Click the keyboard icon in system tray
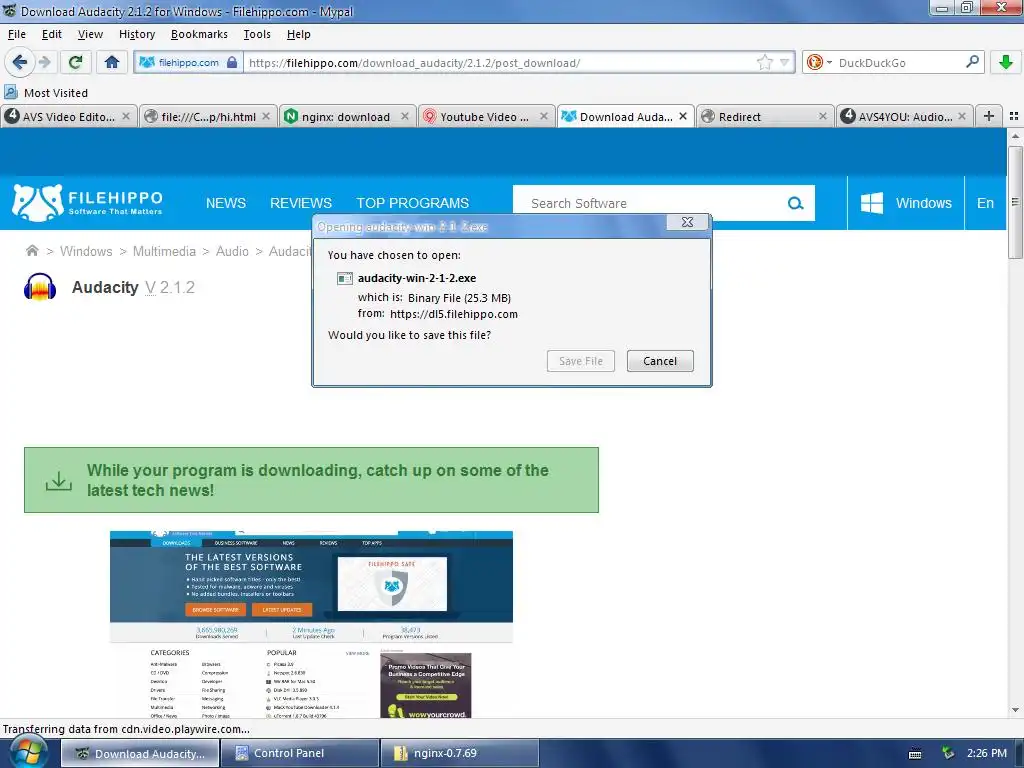 915,754
